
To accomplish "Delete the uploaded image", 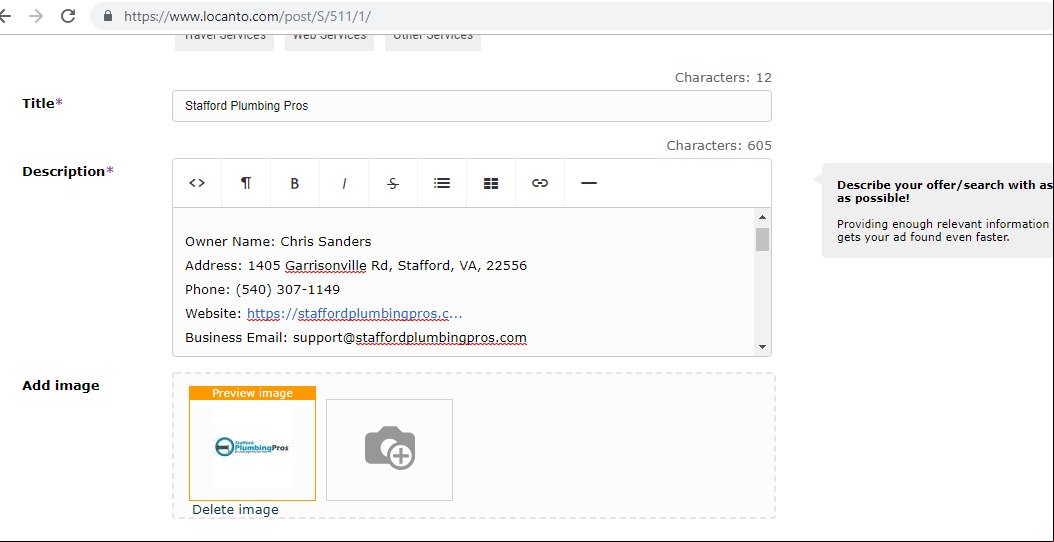I will pyautogui.click(x=235, y=510).
